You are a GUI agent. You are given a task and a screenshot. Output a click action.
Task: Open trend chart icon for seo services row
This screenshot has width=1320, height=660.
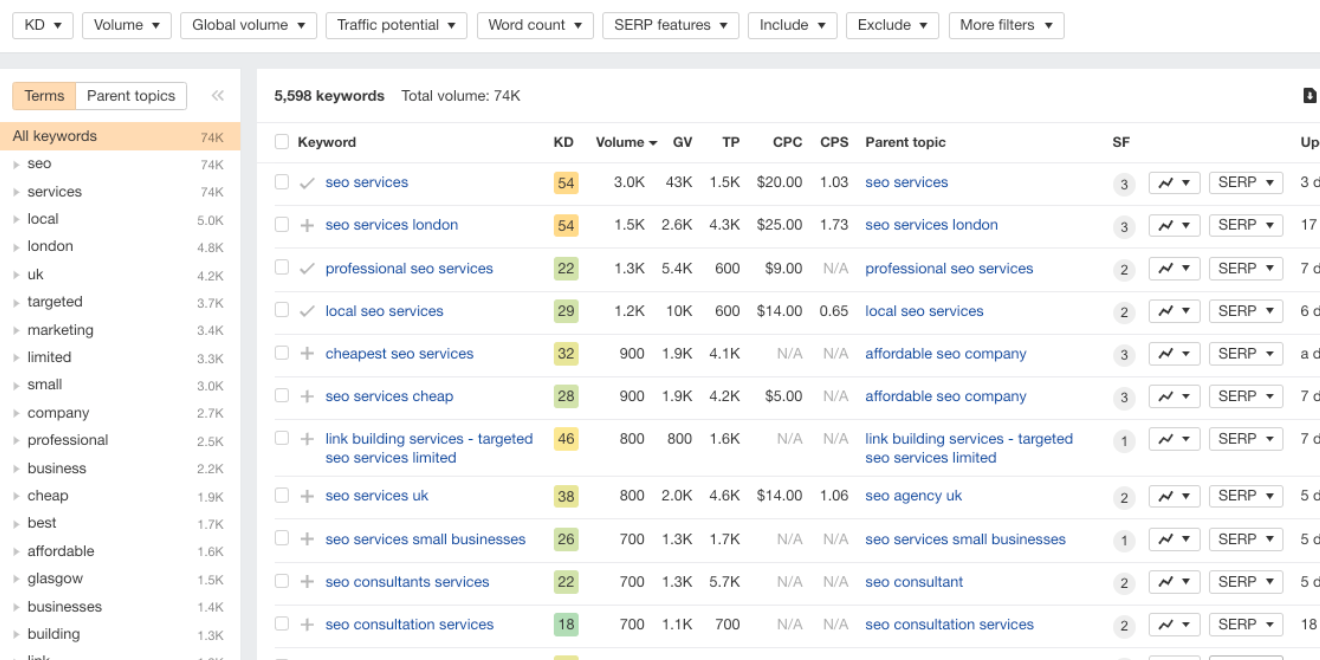[1173, 183]
